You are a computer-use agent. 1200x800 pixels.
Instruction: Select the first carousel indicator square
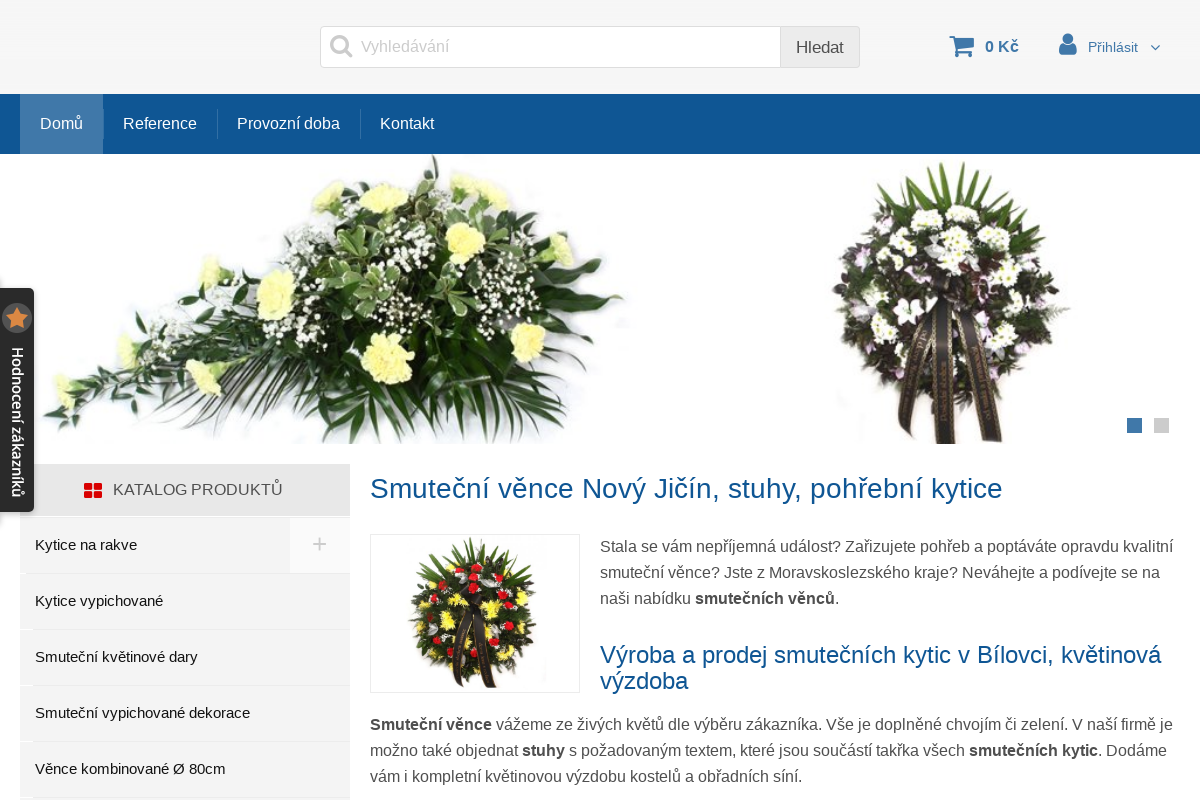click(x=1134, y=425)
